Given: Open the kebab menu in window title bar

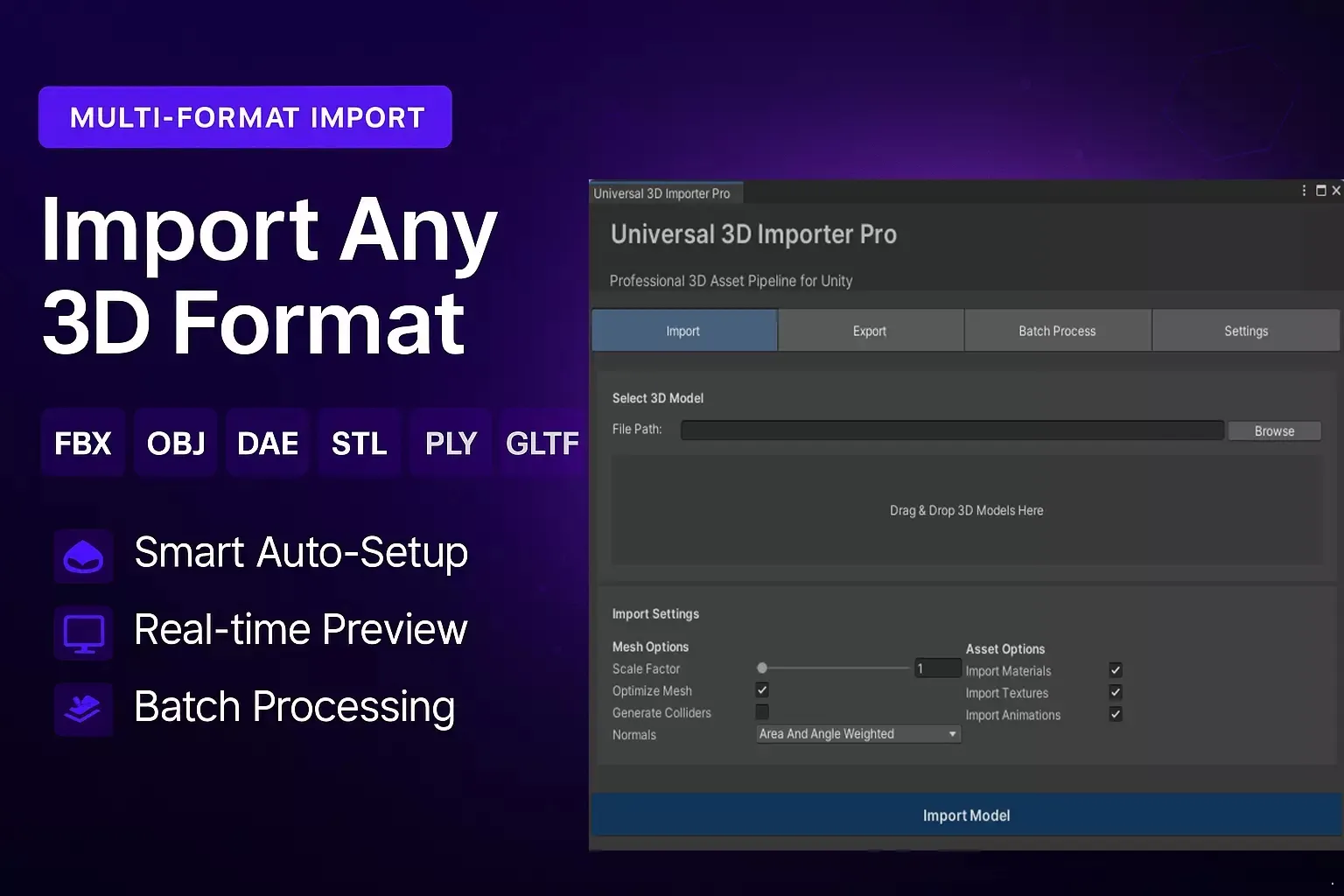Looking at the screenshot, I should [1304, 191].
